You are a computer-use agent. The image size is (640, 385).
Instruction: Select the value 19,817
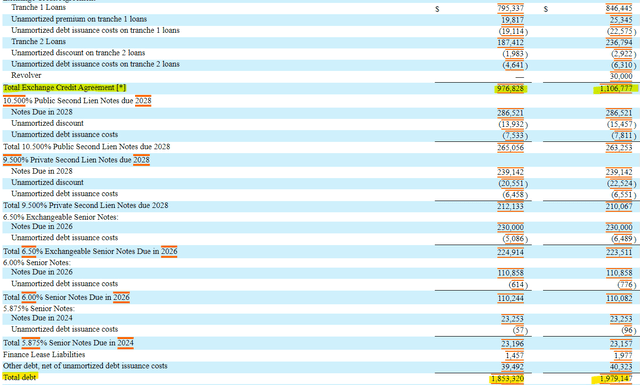point(512,20)
